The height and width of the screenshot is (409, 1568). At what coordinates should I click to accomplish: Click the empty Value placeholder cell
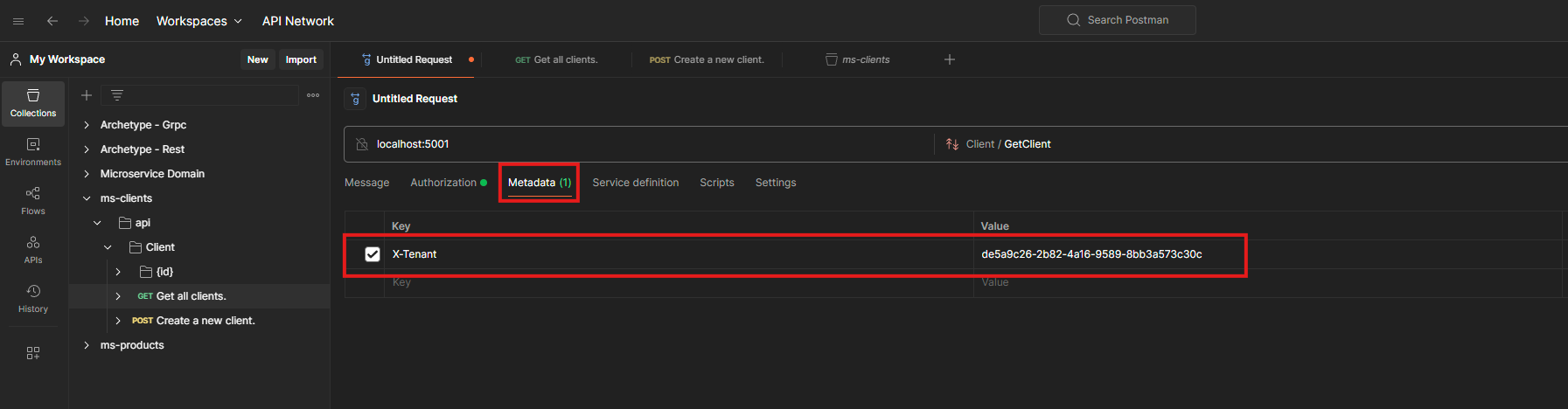coord(1268,282)
